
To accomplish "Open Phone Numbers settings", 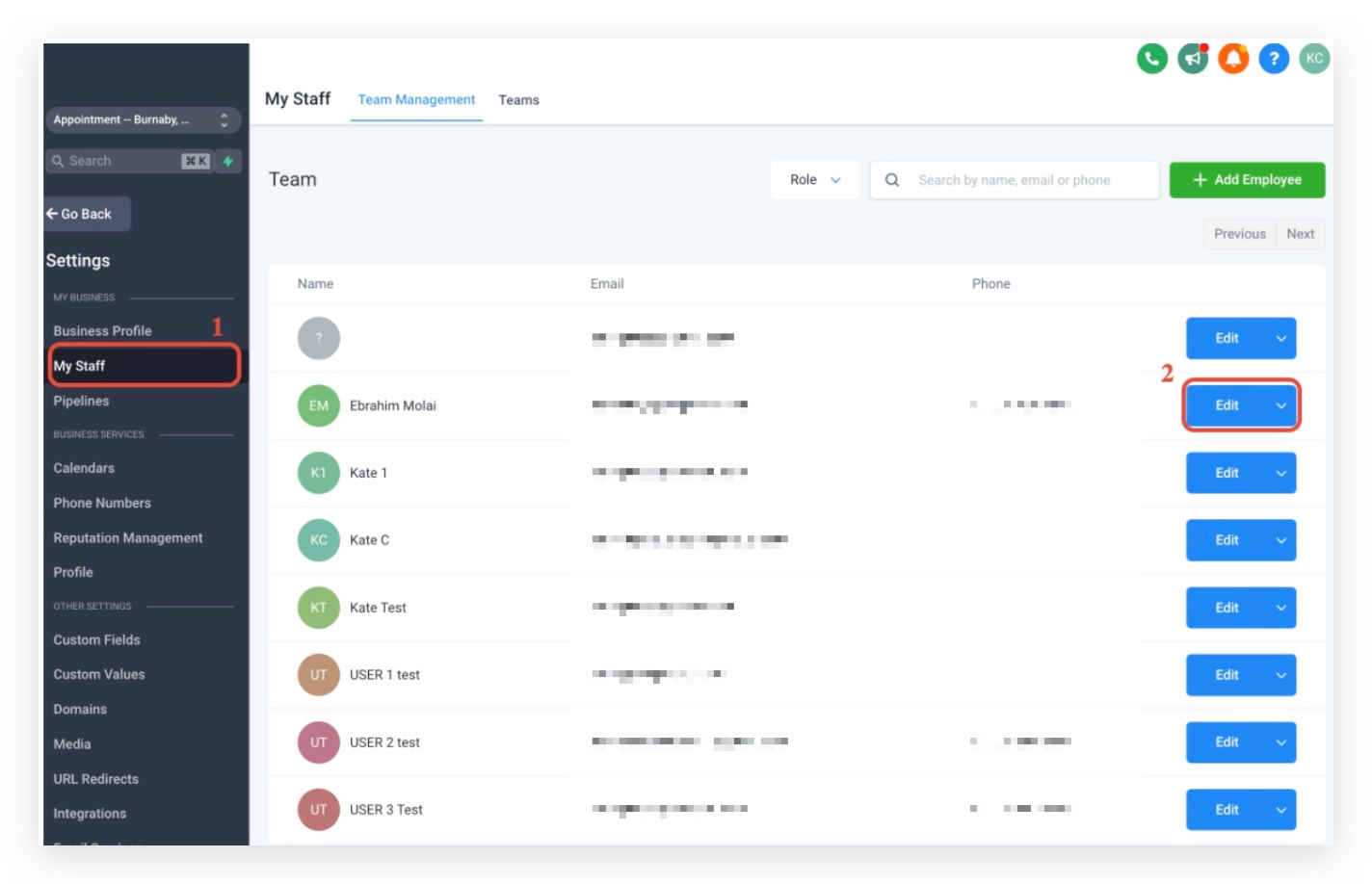I will pos(102,503).
